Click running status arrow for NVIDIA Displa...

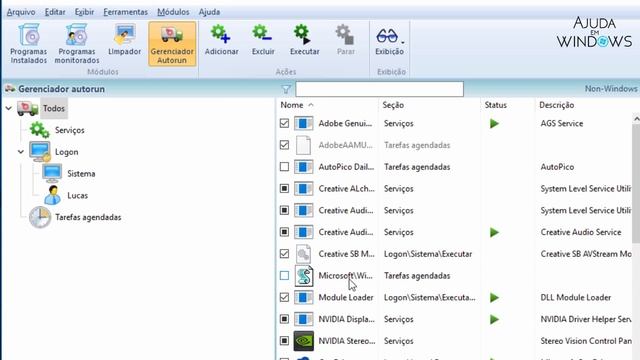pyautogui.click(x=494, y=319)
